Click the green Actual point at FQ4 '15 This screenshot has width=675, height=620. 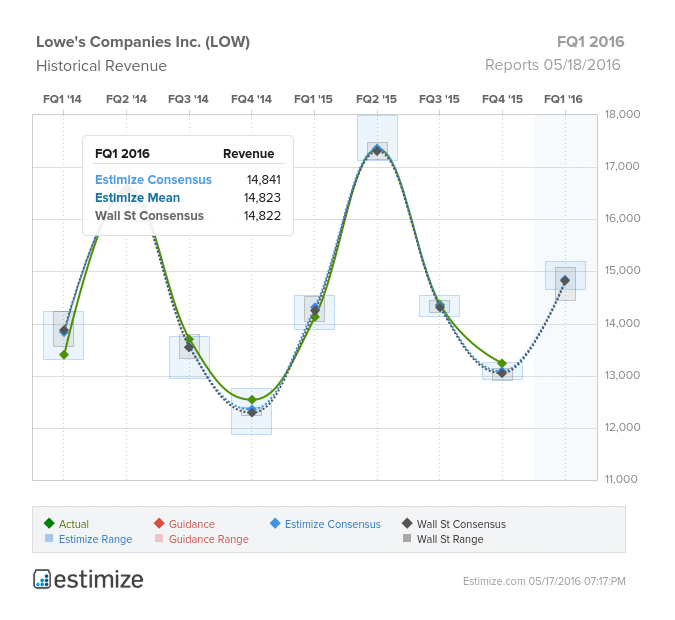tap(502, 363)
